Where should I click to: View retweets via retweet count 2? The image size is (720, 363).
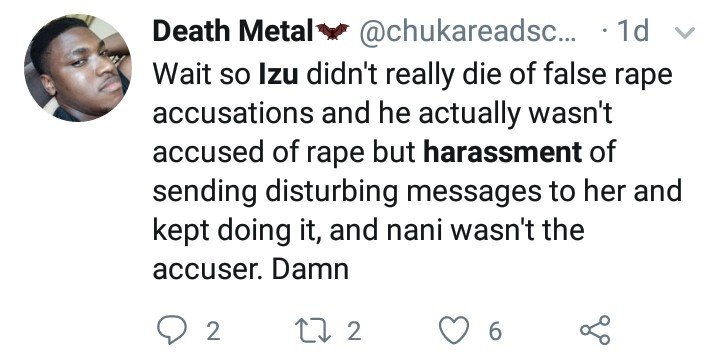[354, 331]
